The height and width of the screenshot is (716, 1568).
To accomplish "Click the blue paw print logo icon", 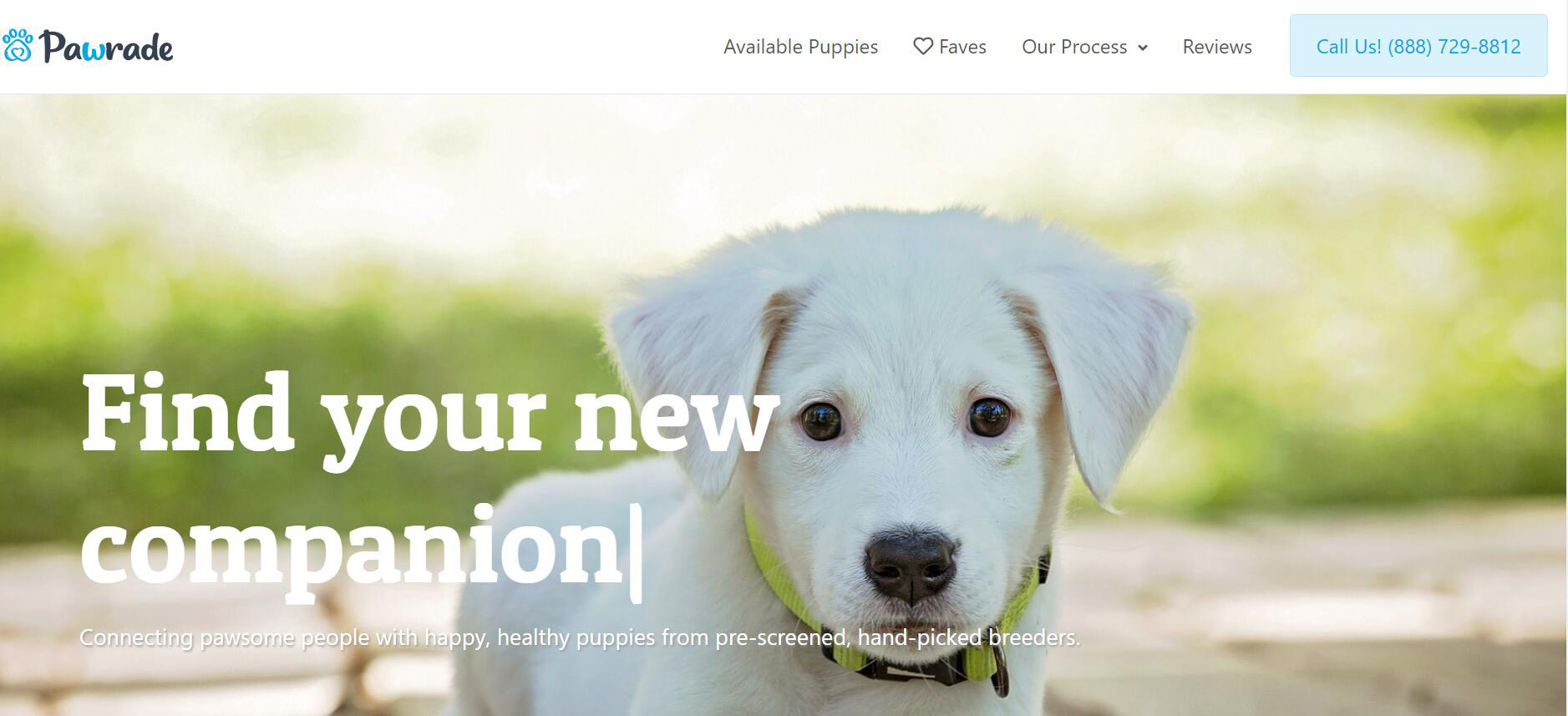I will click(x=17, y=46).
